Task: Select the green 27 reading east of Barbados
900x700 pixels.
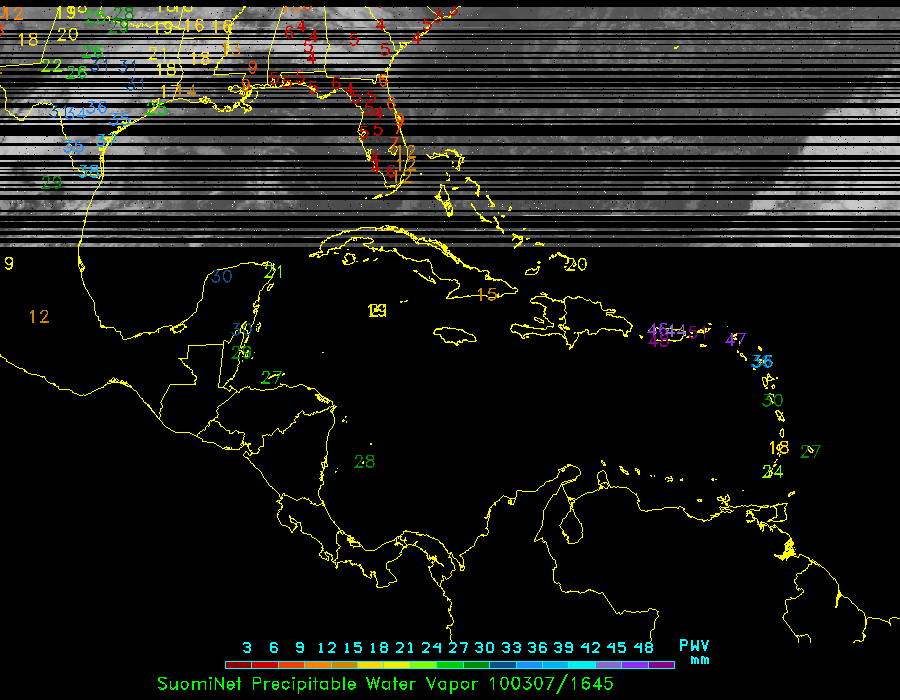Action: pyautogui.click(x=810, y=451)
